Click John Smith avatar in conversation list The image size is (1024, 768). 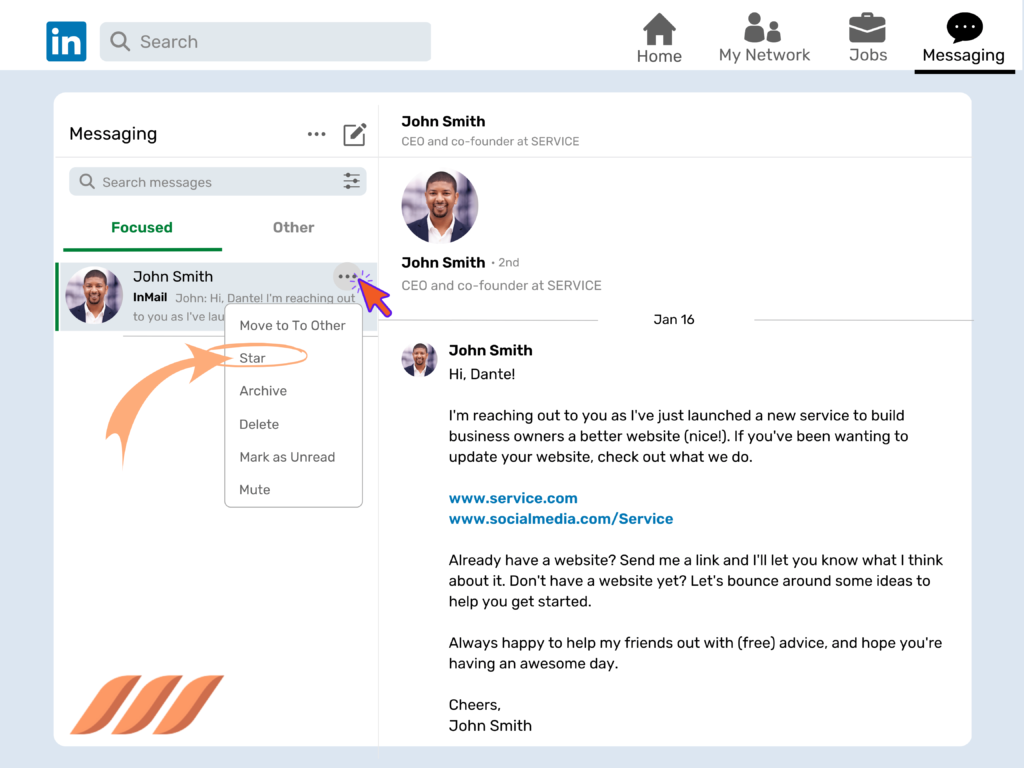pos(94,295)
